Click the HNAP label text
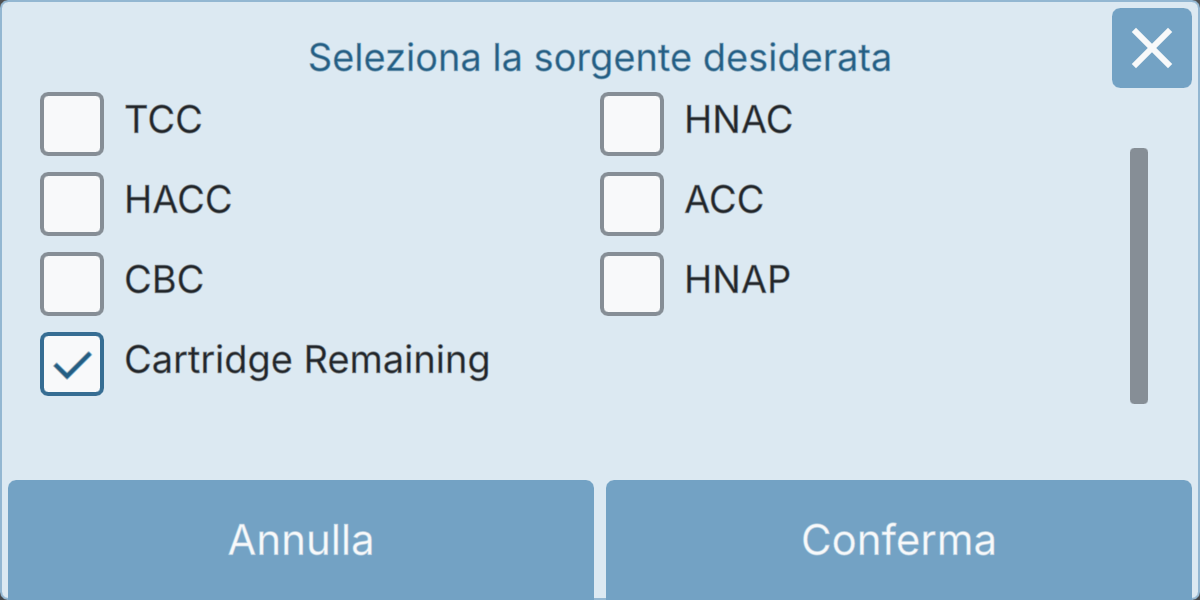1200x600 pixels. tap(738, 280)
